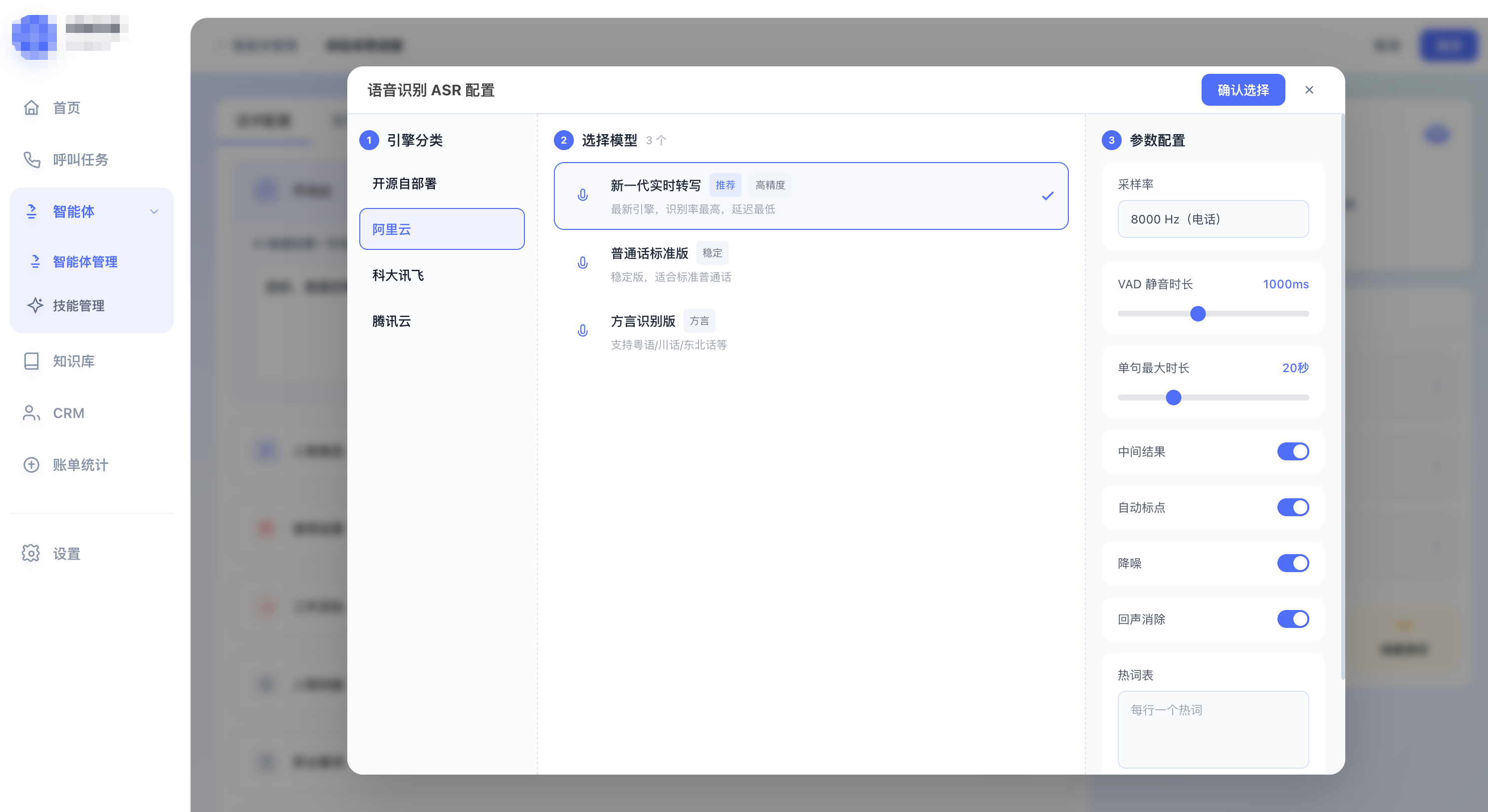The width and height of the screenshot is (1488, 812).
Task: Click the 1000ms value label
Action: [1285, 284]
